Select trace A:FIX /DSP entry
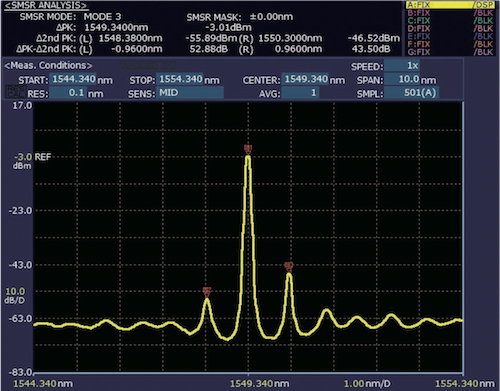This screenshot has height=391, width=500. pyautogui.click(x=450, y=5)
